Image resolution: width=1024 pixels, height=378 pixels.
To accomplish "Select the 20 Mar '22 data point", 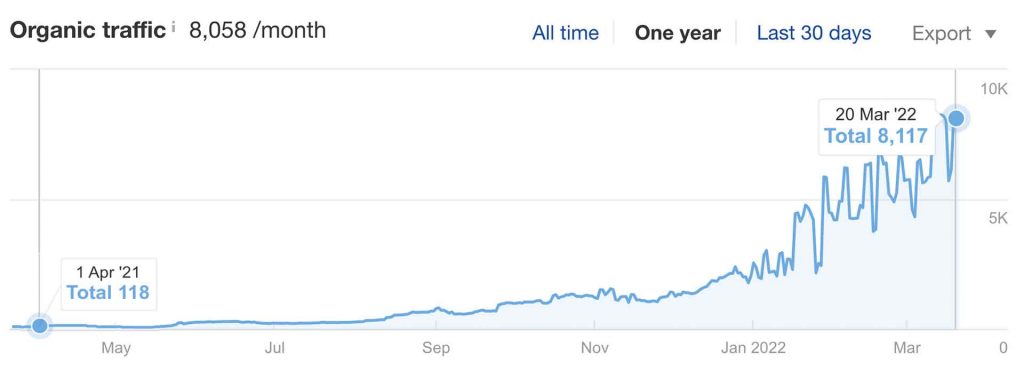I will (x=956, y=118).
